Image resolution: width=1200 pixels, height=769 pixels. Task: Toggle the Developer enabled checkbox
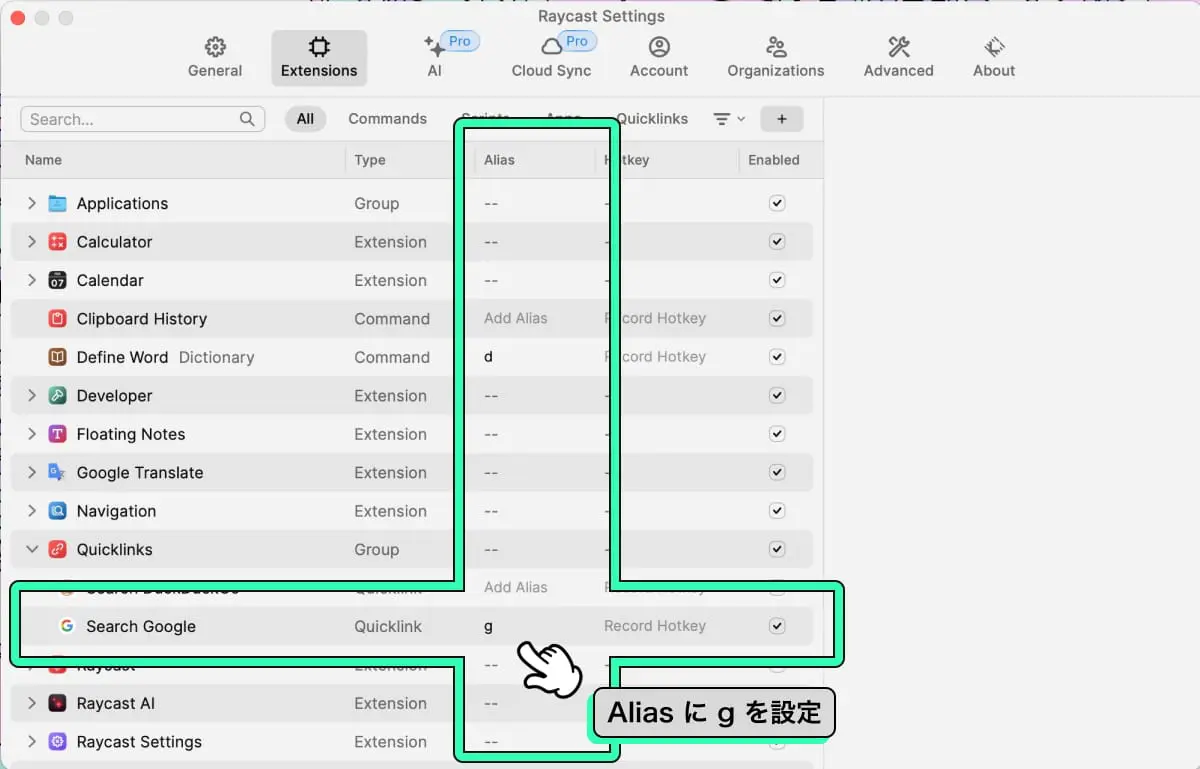click(x=777, y=396)
